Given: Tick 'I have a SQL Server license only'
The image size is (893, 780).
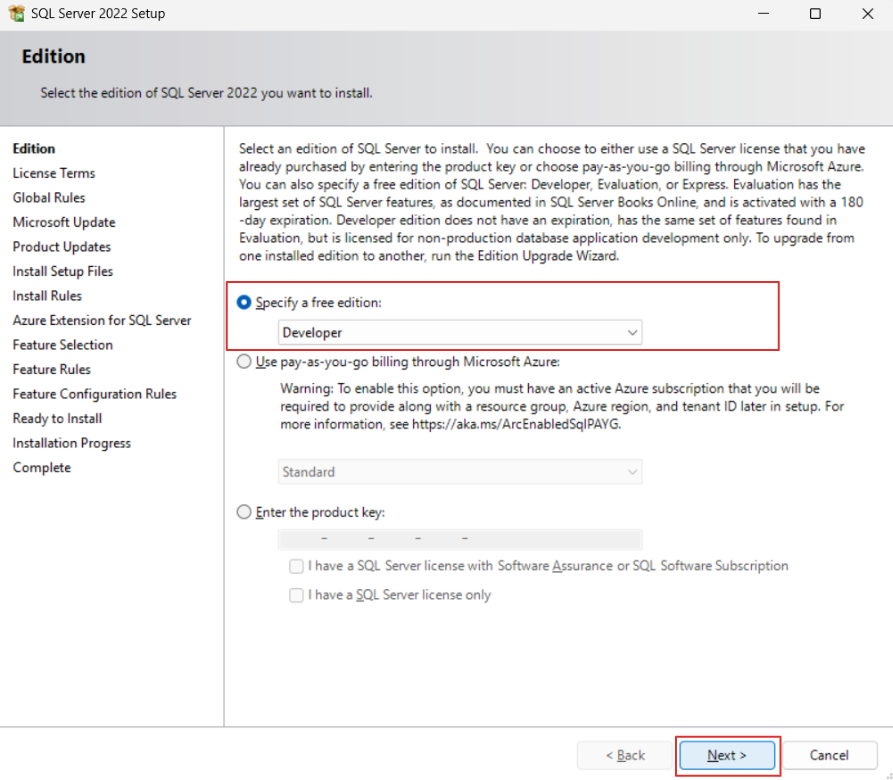Looking at the screenshot, I should pos(296,595).
